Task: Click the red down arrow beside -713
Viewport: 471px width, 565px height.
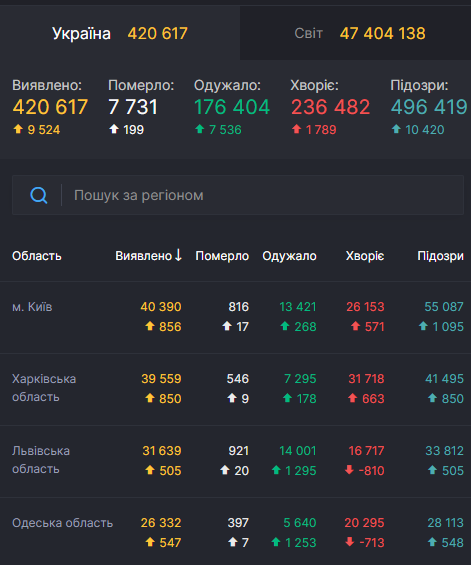Action: (349, 542)
